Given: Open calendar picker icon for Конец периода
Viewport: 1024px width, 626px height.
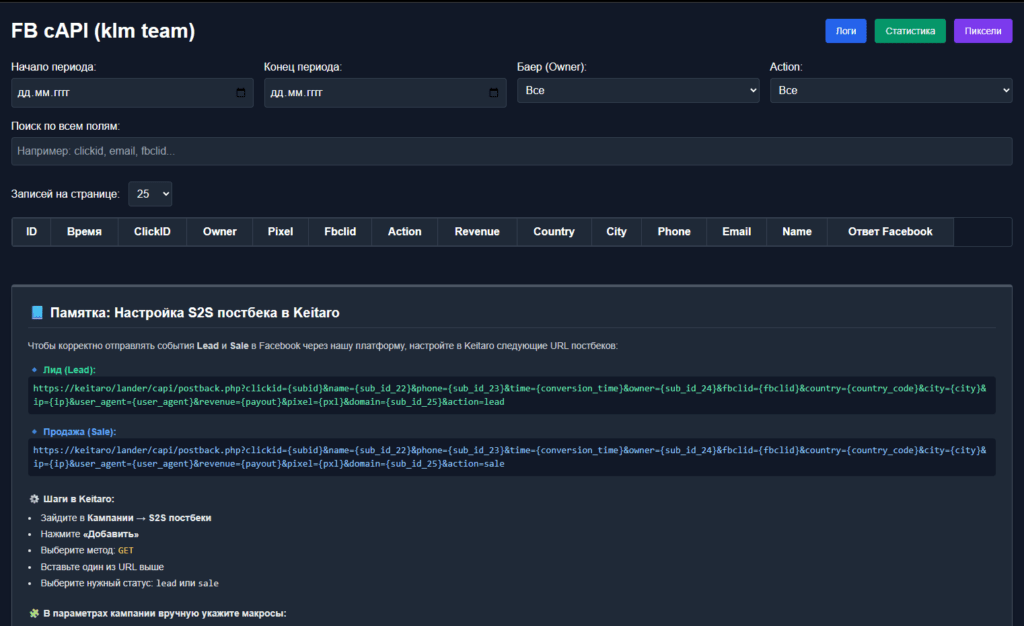Looking at the screenshot, I should [494, 93].
